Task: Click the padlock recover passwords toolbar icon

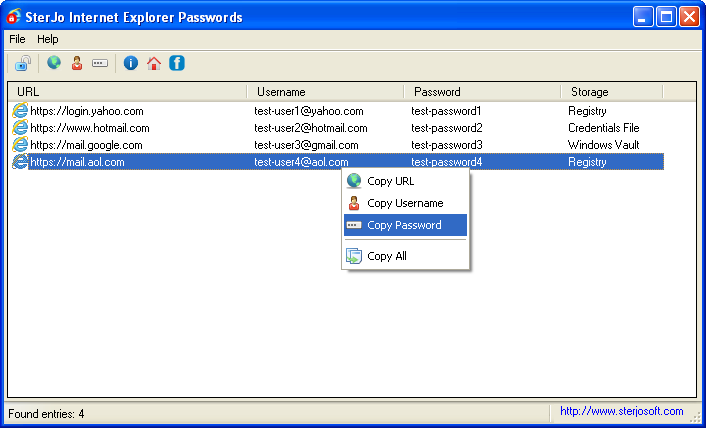Action: [23, 63]
